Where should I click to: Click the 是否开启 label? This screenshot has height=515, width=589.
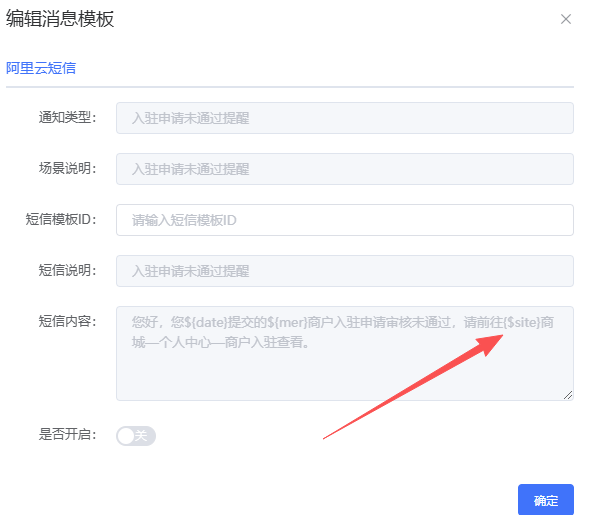[x=68, y=434]
